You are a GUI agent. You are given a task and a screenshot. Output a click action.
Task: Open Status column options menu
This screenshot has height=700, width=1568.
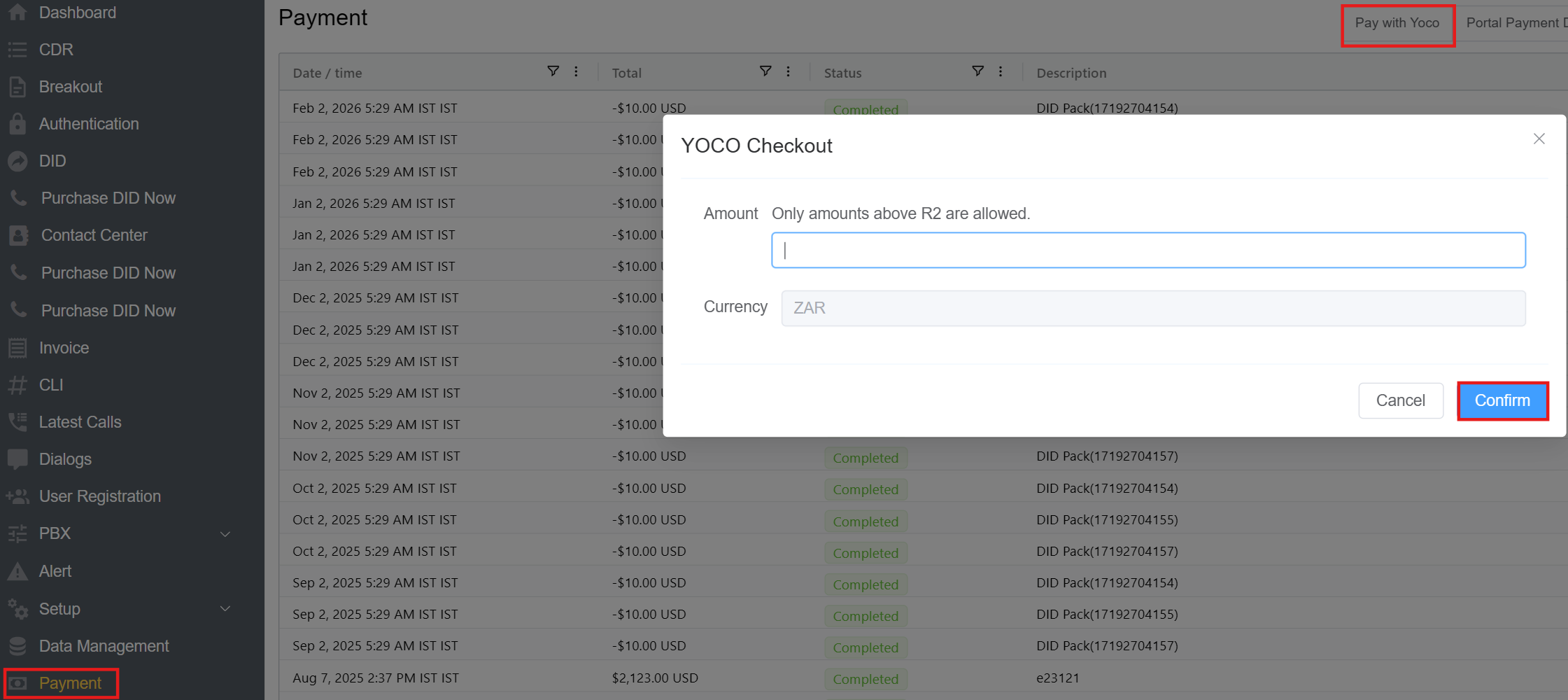(x=1001, y=71)
